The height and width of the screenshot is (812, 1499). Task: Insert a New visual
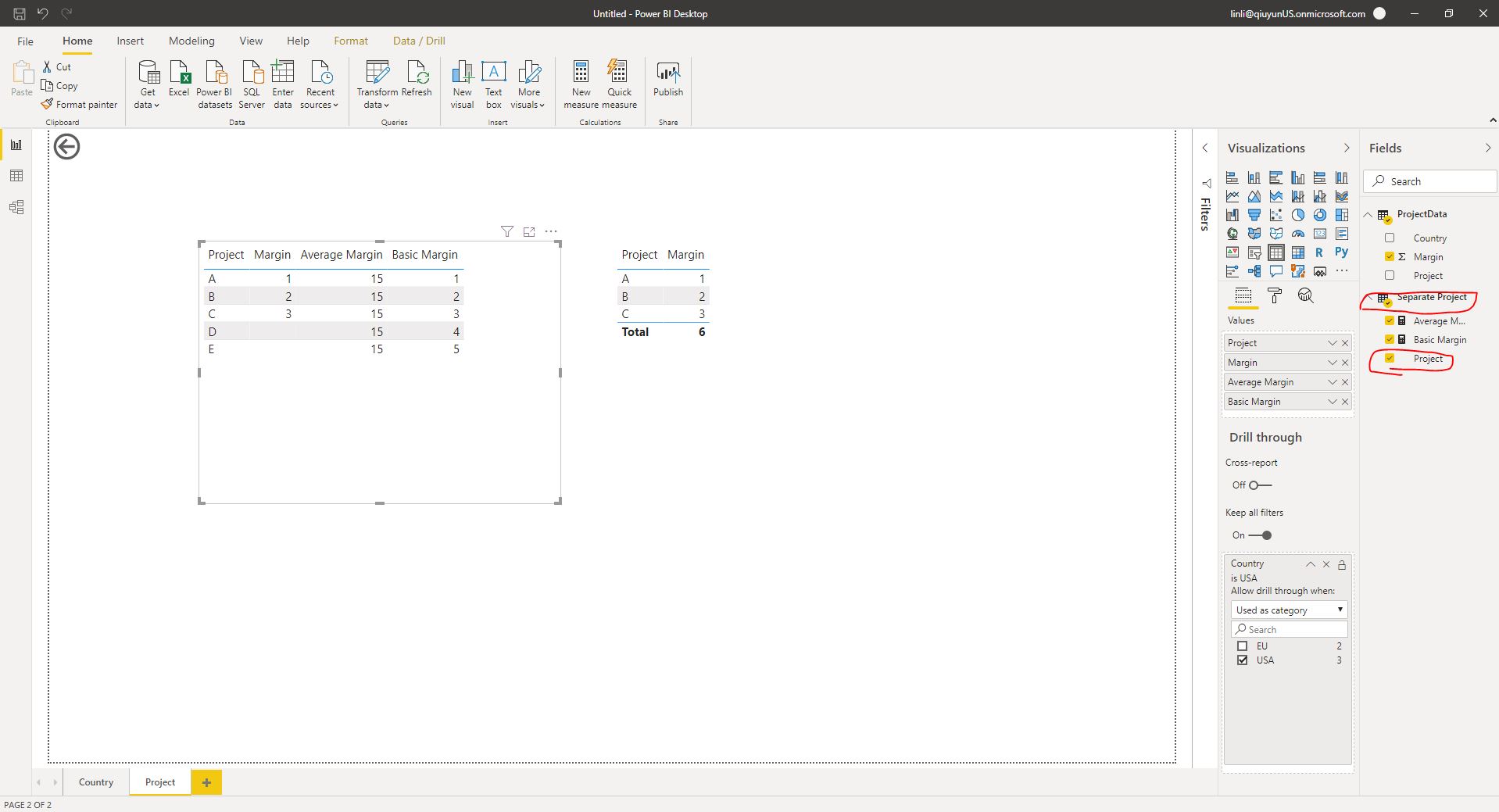point(462,84)
